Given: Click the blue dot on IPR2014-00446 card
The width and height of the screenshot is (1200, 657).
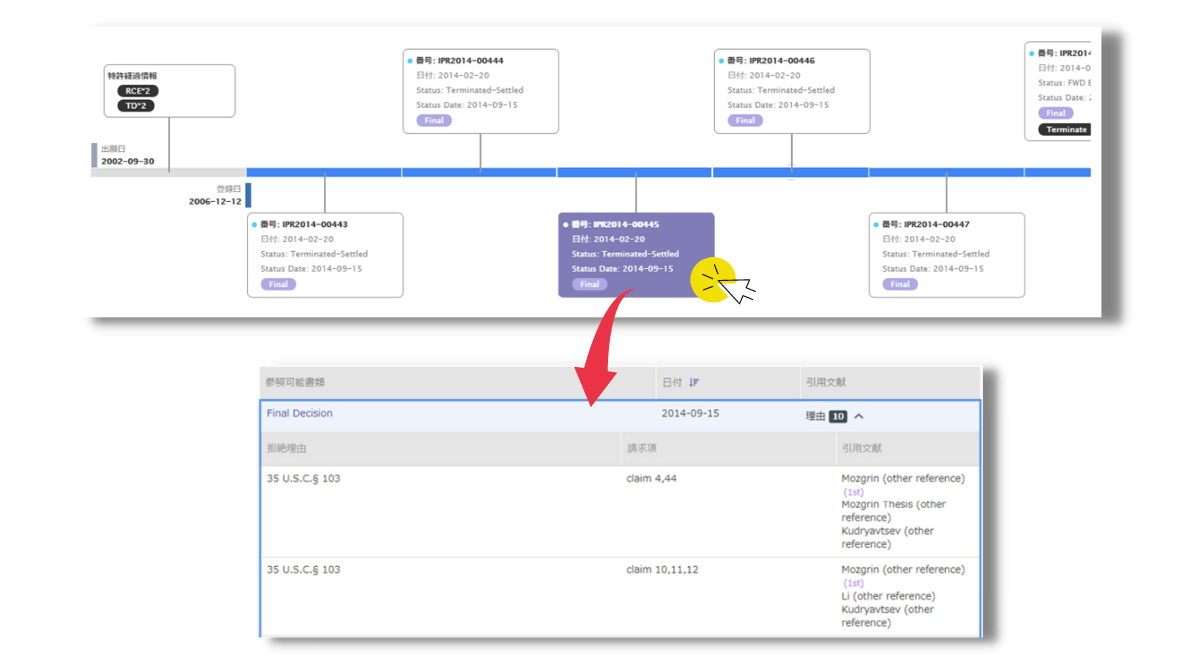Looking at the screenshot, I should click(x=721, y=61).
